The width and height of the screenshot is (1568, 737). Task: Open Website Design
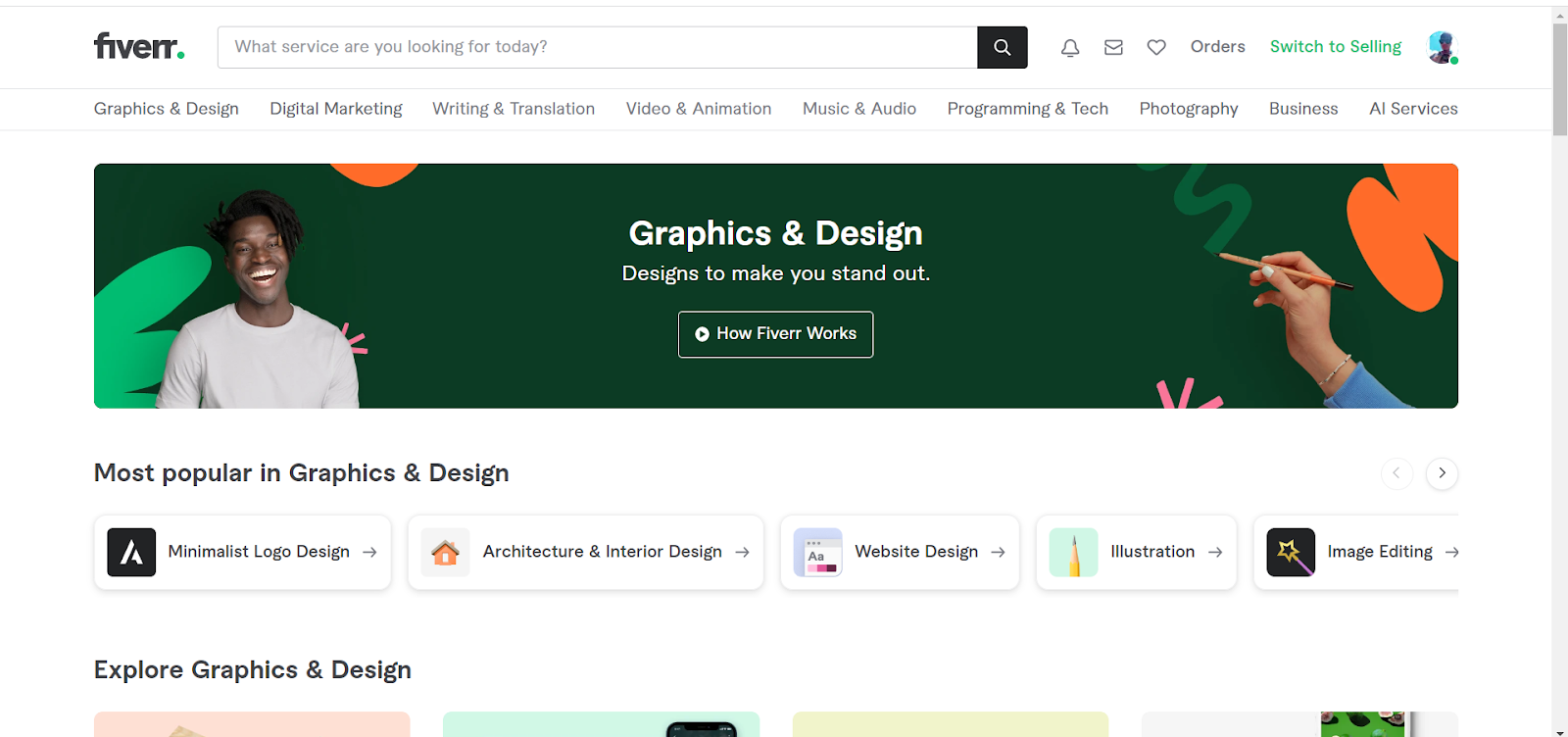tap(900, 552)
